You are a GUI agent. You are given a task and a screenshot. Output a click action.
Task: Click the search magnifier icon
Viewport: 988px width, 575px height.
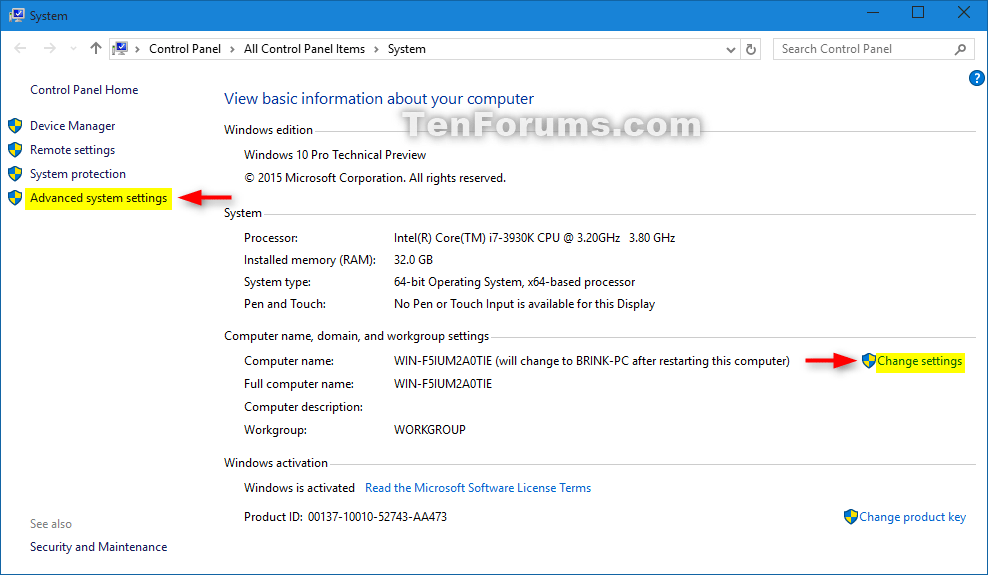tap(960, 49)
